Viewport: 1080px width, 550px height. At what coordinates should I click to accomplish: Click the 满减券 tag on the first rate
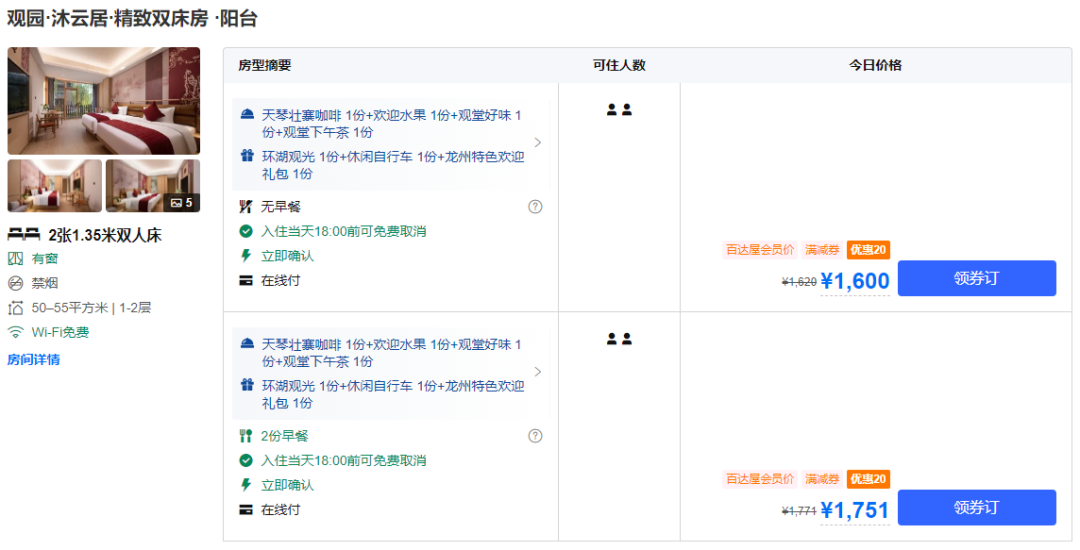pos(822,250)
